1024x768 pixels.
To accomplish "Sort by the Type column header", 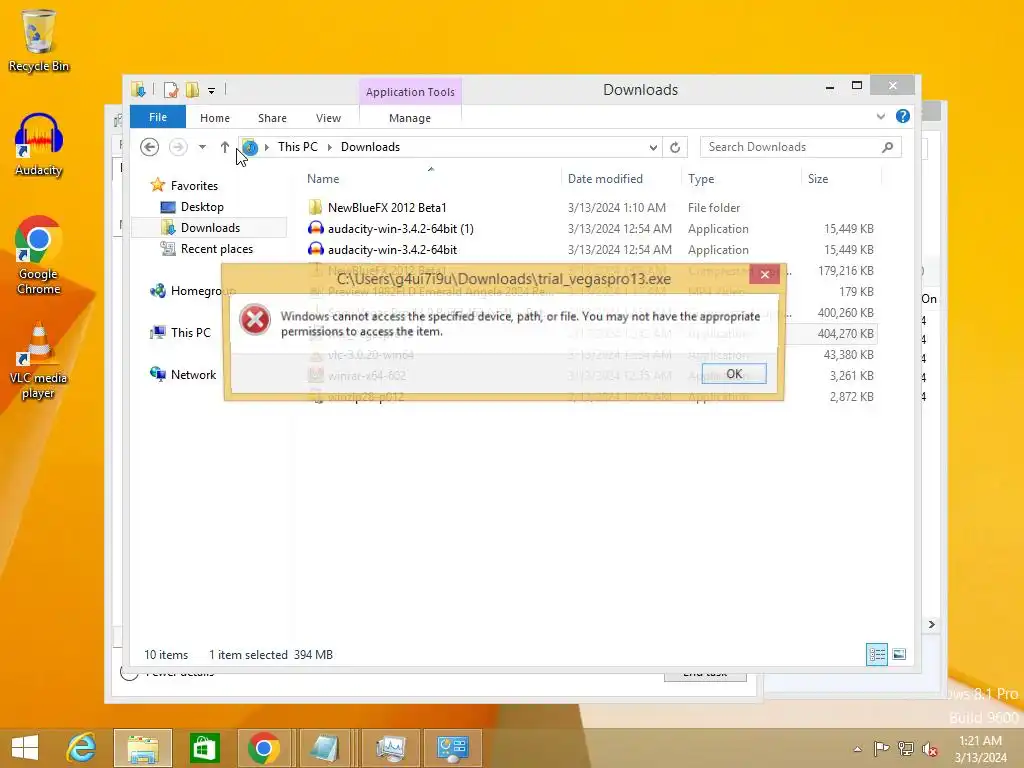I will click(701, 179).
